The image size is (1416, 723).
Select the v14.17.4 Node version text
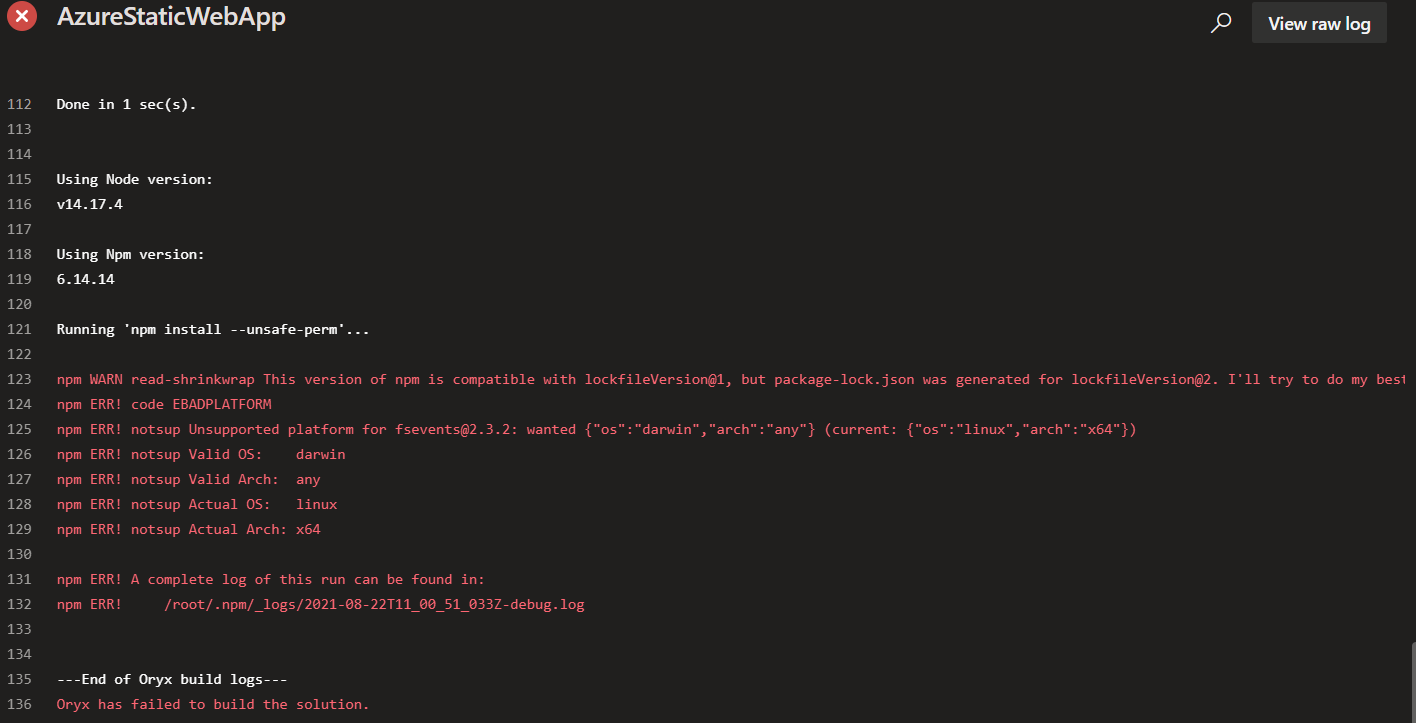tap(89, 203)
